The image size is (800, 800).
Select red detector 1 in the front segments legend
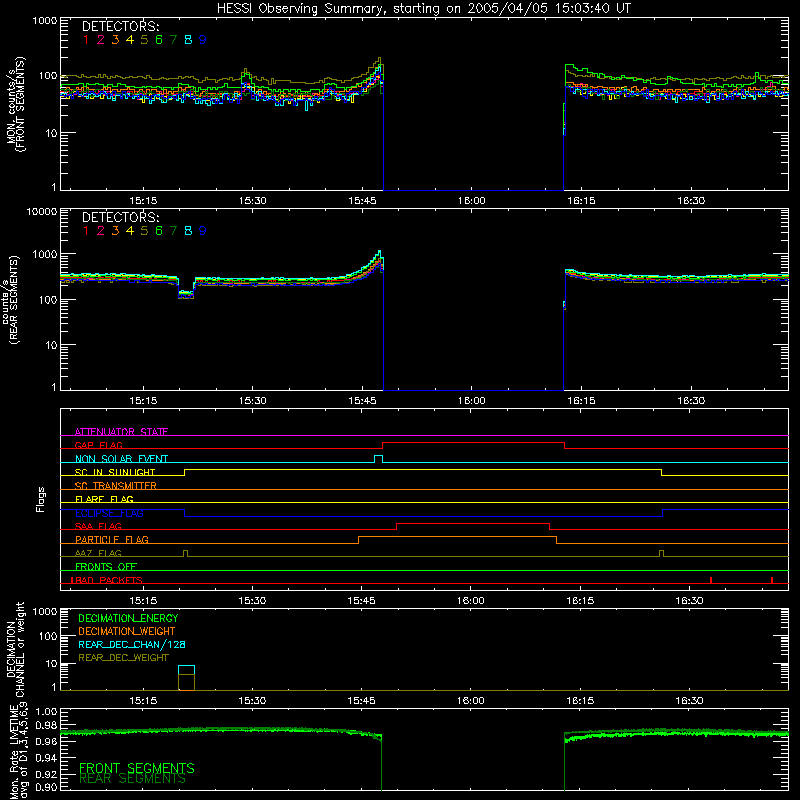coord(86,40)
